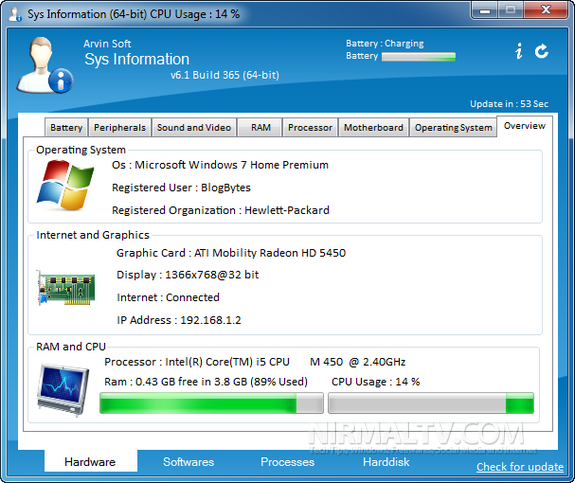The image size is (575, 483).
Task: Open the Battery tab
Action: (66, 128)
